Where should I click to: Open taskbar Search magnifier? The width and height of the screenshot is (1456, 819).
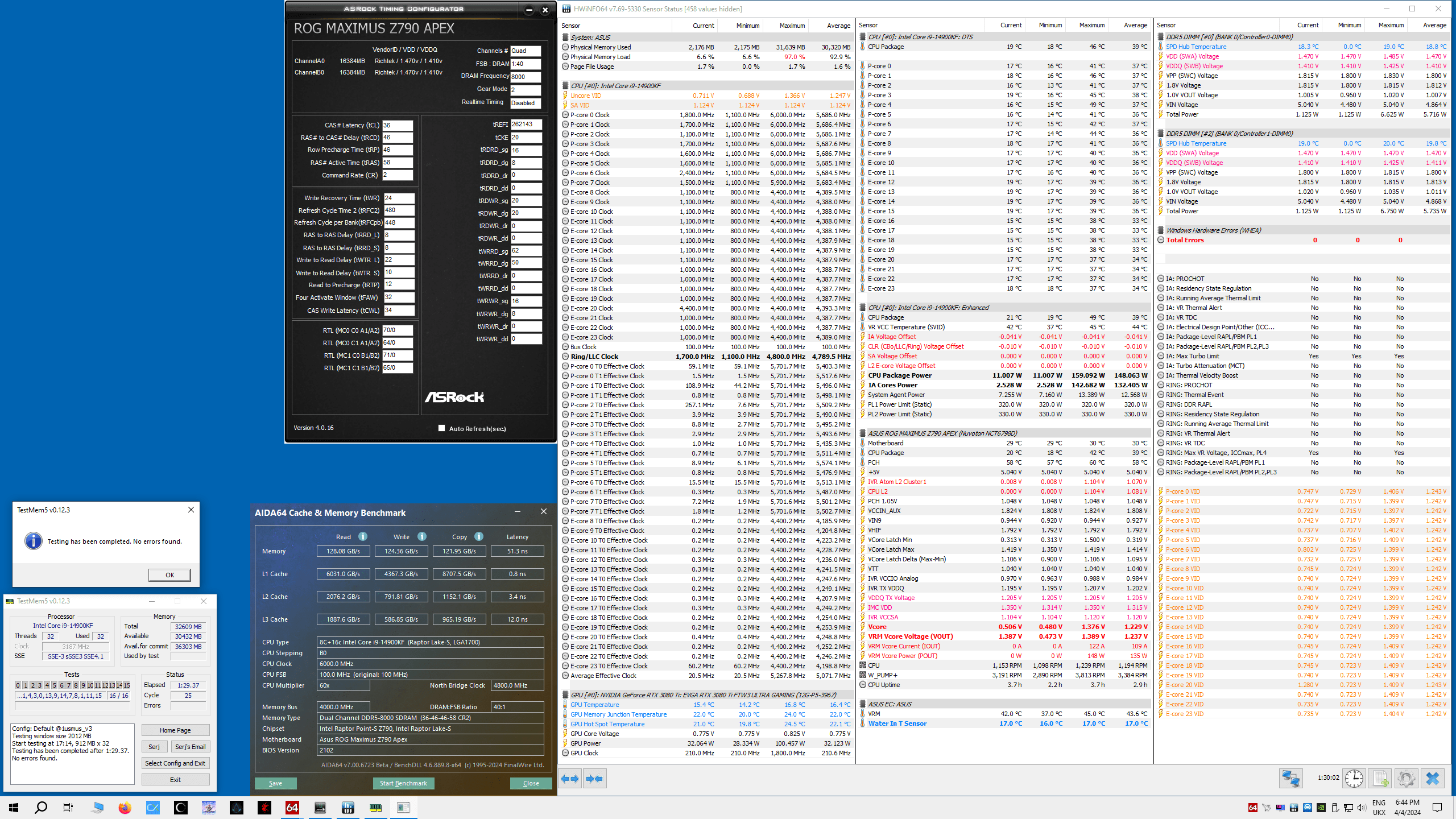coord(41,808)
